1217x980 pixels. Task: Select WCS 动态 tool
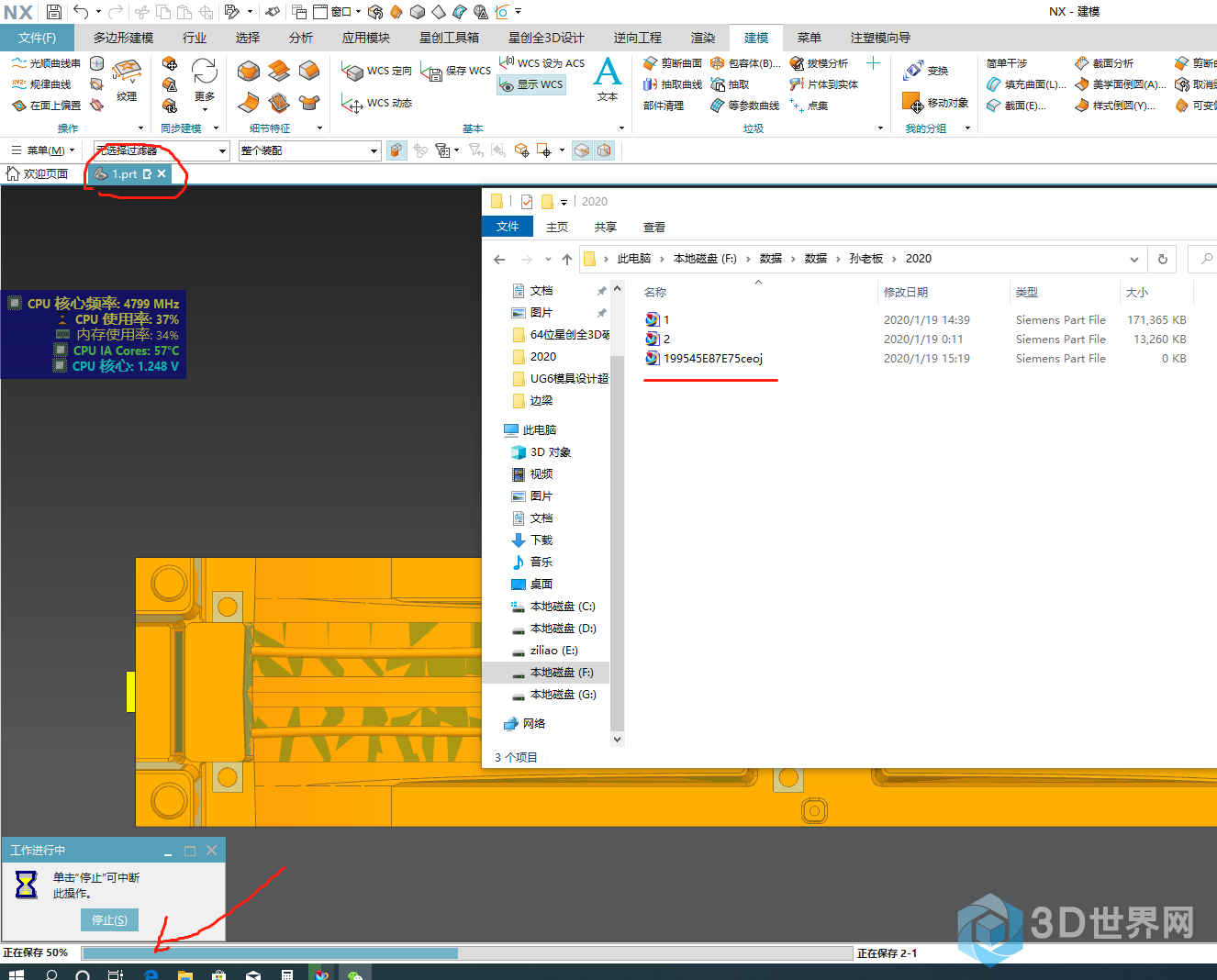[376, 103]
